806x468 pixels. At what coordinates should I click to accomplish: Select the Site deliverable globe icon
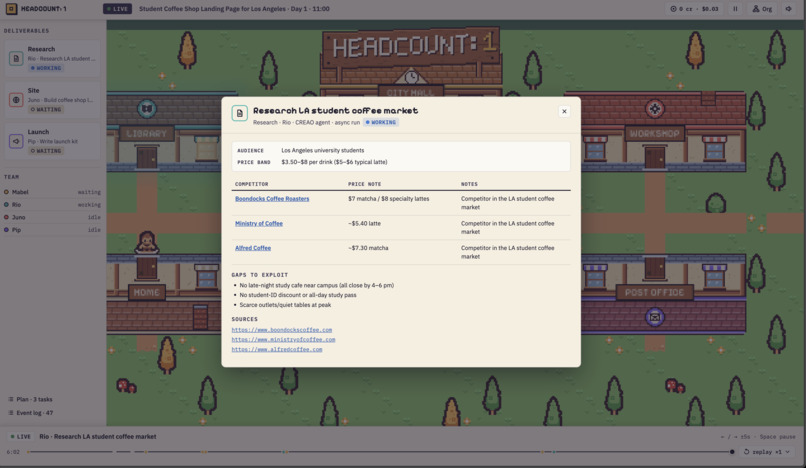coord(16,100)
